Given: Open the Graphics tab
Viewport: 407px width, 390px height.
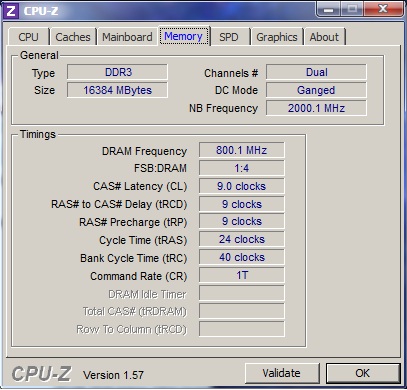Looking at the screenshot, I should click(x=277, y=37).
